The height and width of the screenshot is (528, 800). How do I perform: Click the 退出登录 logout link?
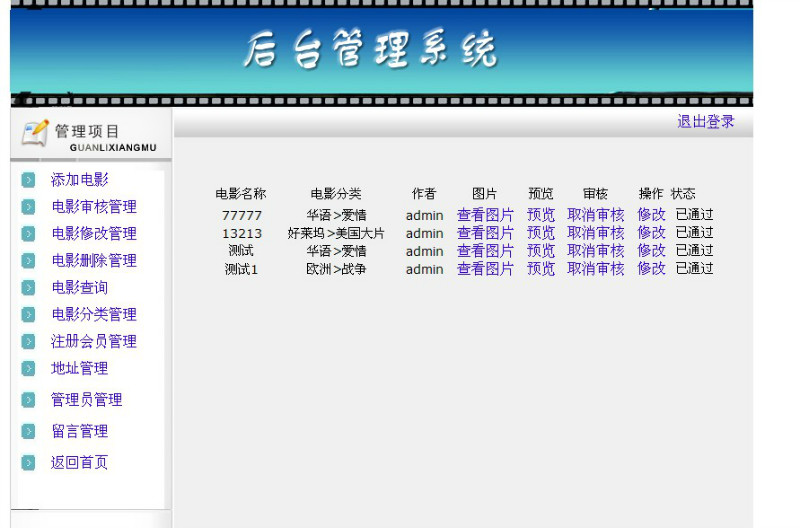pos(706,122)
